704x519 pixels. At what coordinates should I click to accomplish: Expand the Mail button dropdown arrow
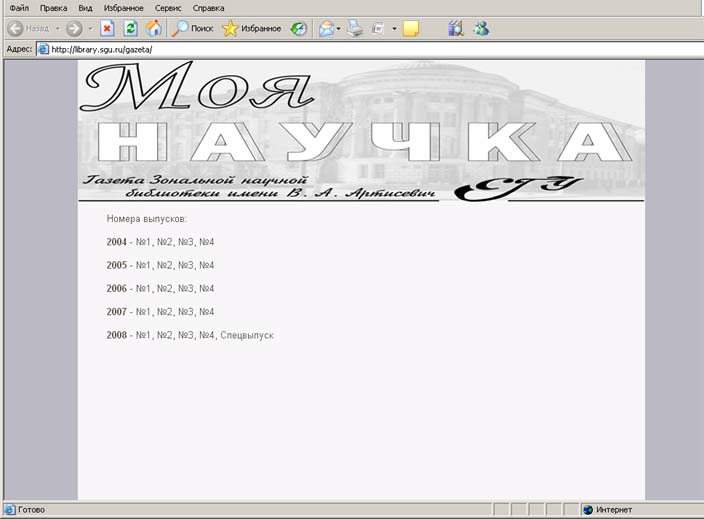pyautogui.click(x=339, y=29)
